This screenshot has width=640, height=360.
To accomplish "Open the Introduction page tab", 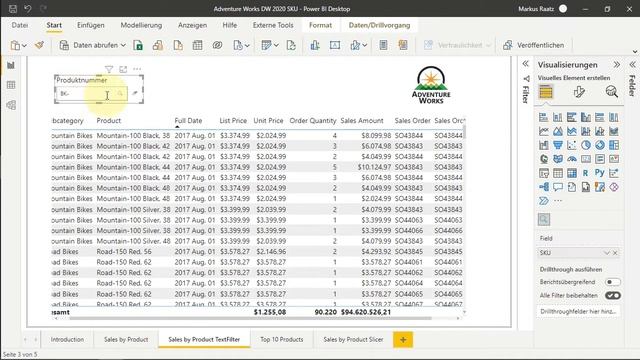I will click(67, 340).
